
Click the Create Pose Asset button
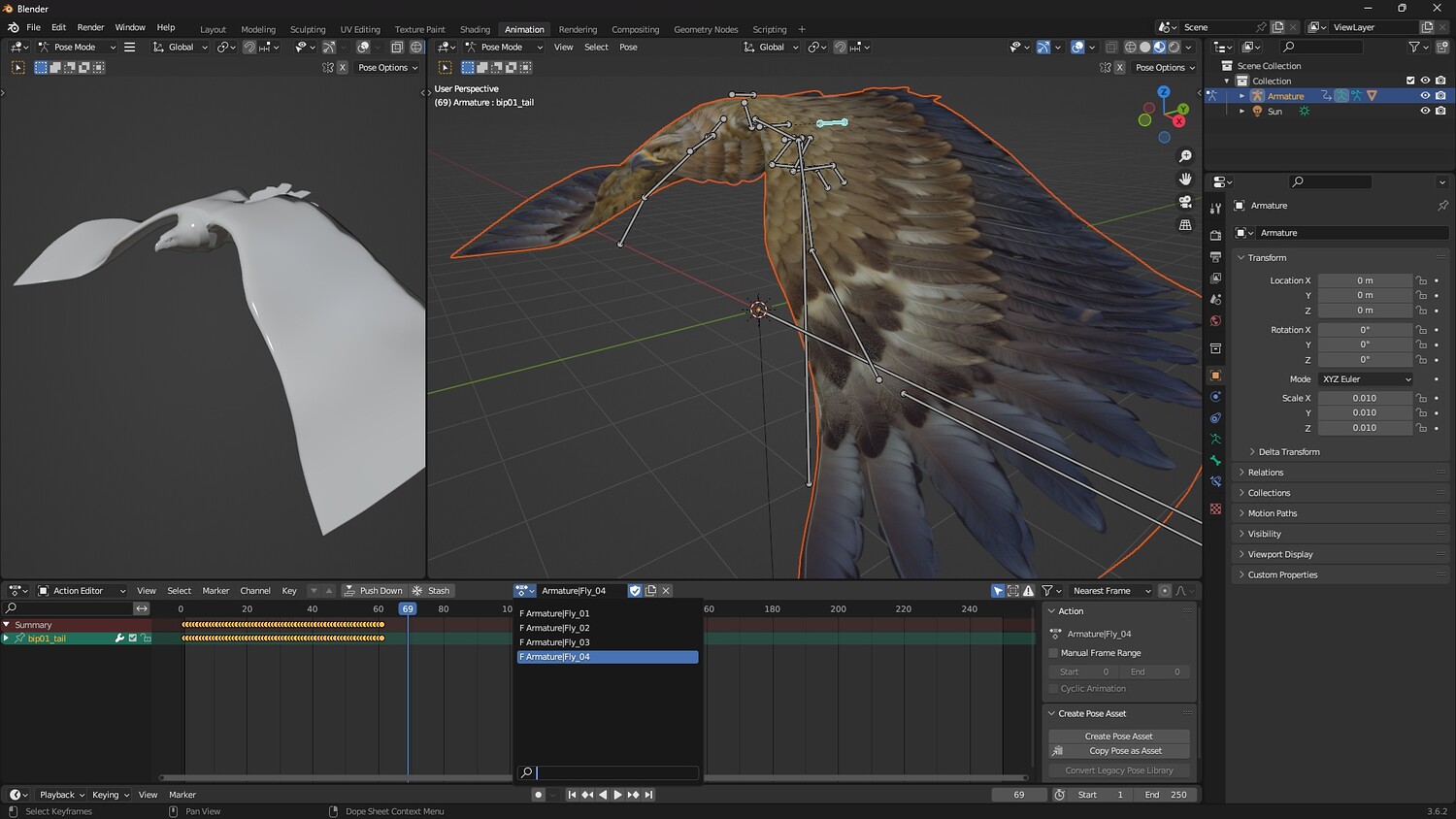pyautogui.click(x=1118, y=737)
